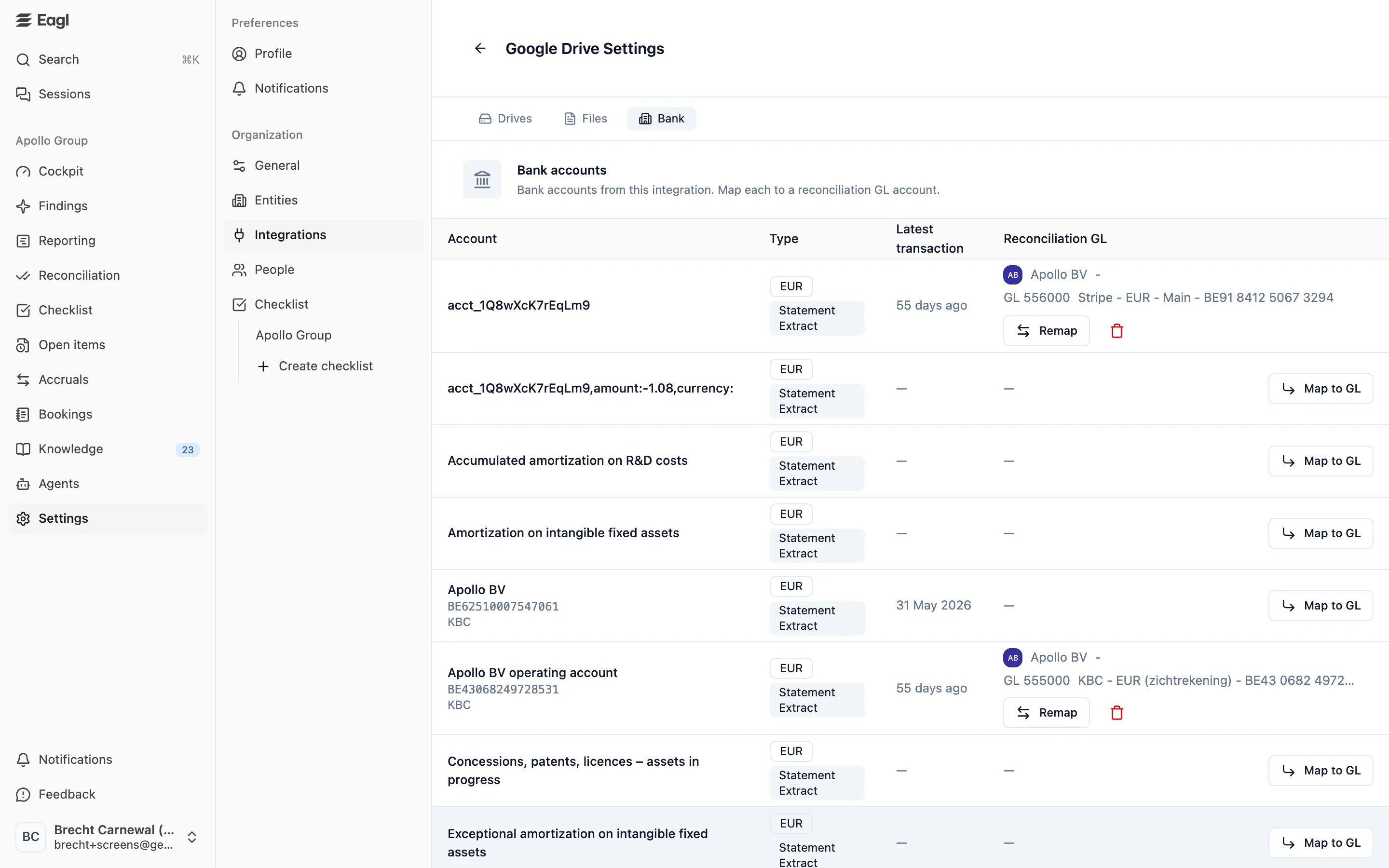The height and width of the screenshot is (868, 1389).
Task: Go to Cockpit
Action: (x=108, y=171)
